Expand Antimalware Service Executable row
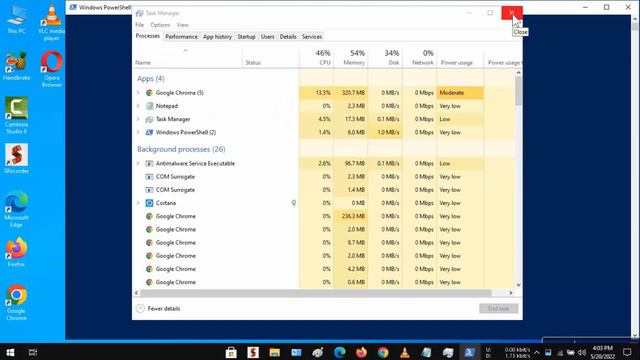 point(138,163)
